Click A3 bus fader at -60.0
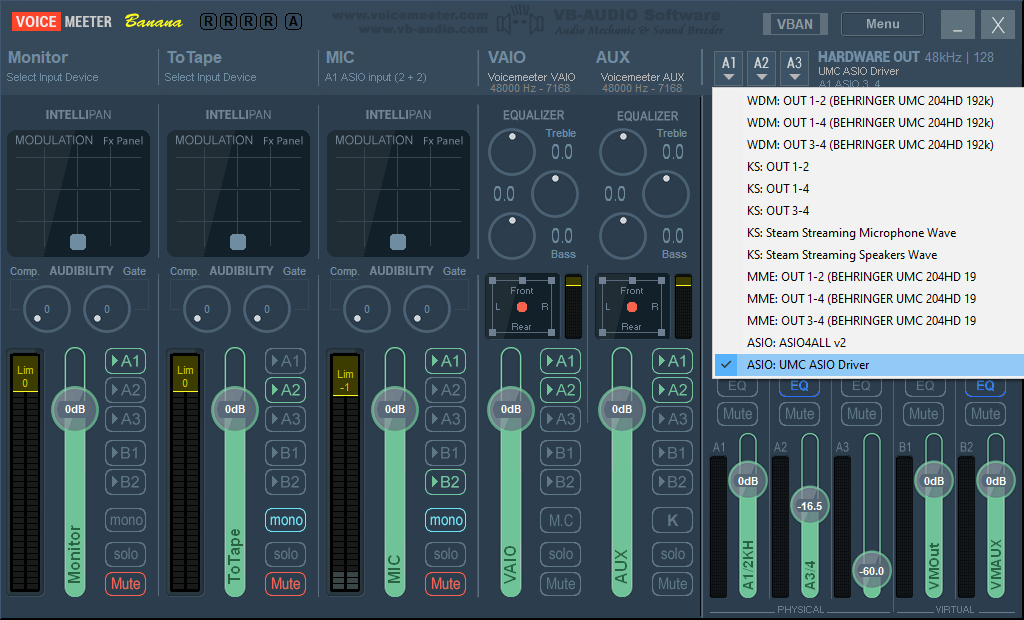Viewport: 1024px width, 620px height. 871,571
